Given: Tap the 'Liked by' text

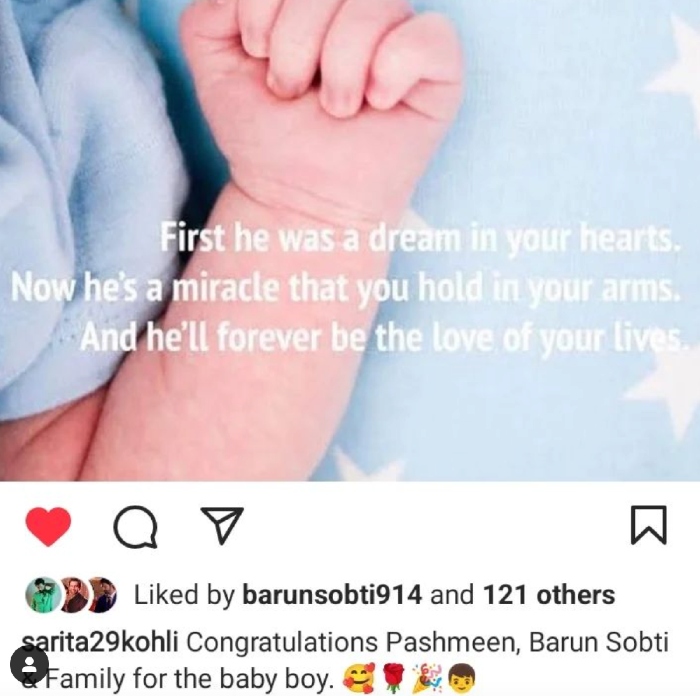Looking at the screenshot, I should (184, 596).
